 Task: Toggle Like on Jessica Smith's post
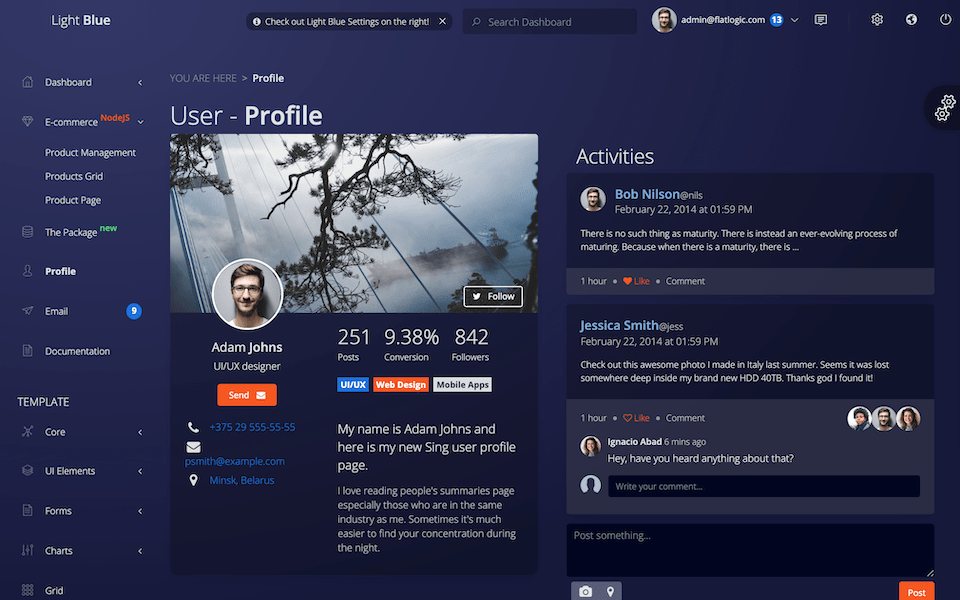click(637, 418)
